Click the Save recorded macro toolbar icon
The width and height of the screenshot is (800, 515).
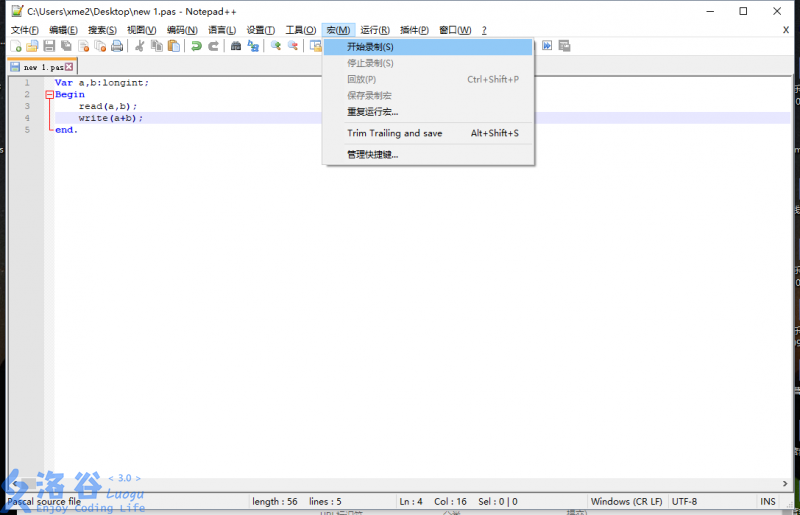[564, 46]
